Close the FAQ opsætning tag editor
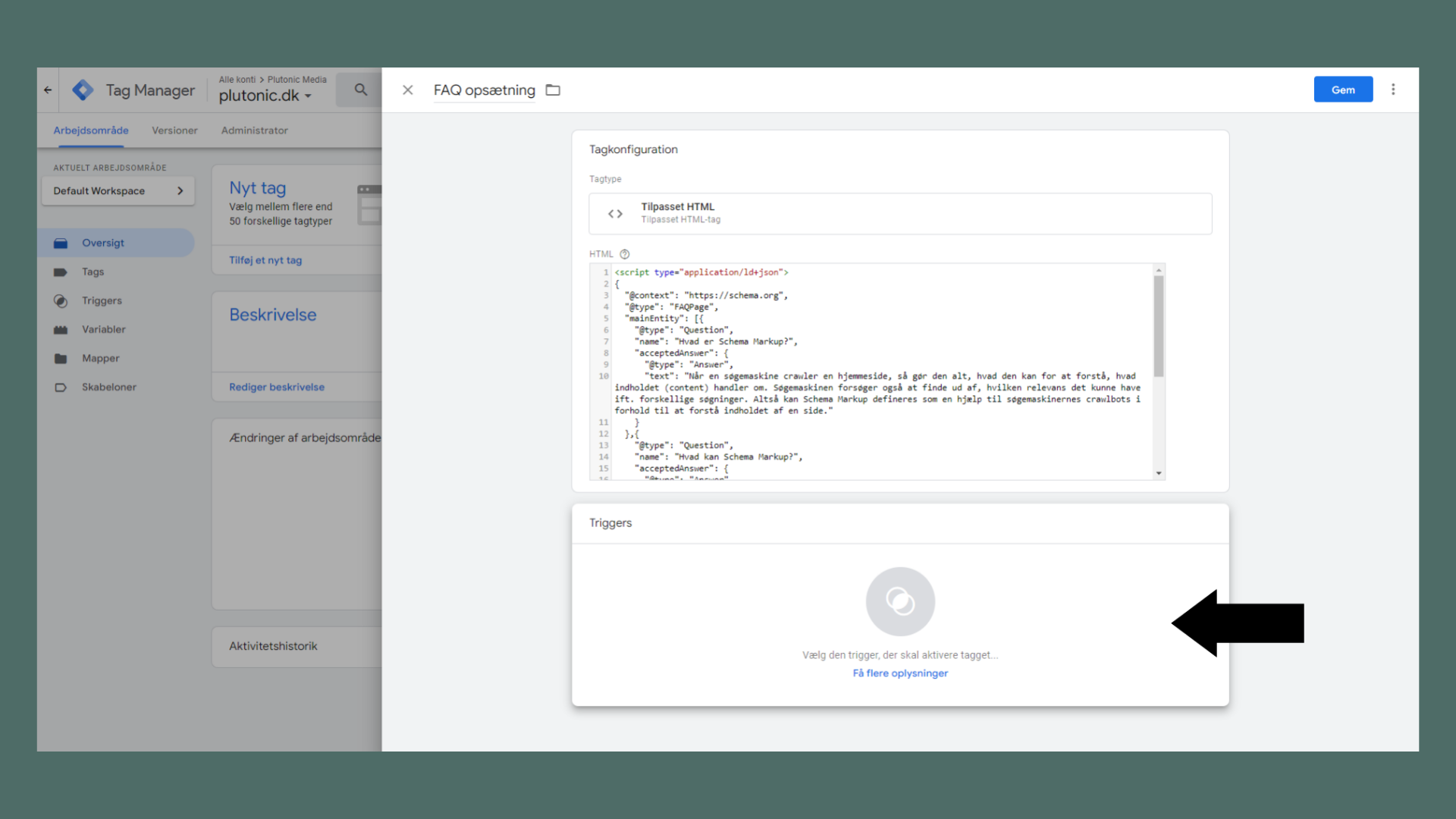Image resolution: width=1456 pixels, height=819 pixels. click(x=408, y=90)
